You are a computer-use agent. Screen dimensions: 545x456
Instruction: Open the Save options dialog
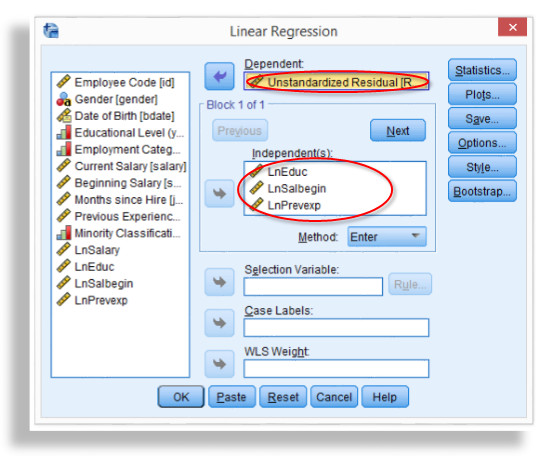point(482,119)
